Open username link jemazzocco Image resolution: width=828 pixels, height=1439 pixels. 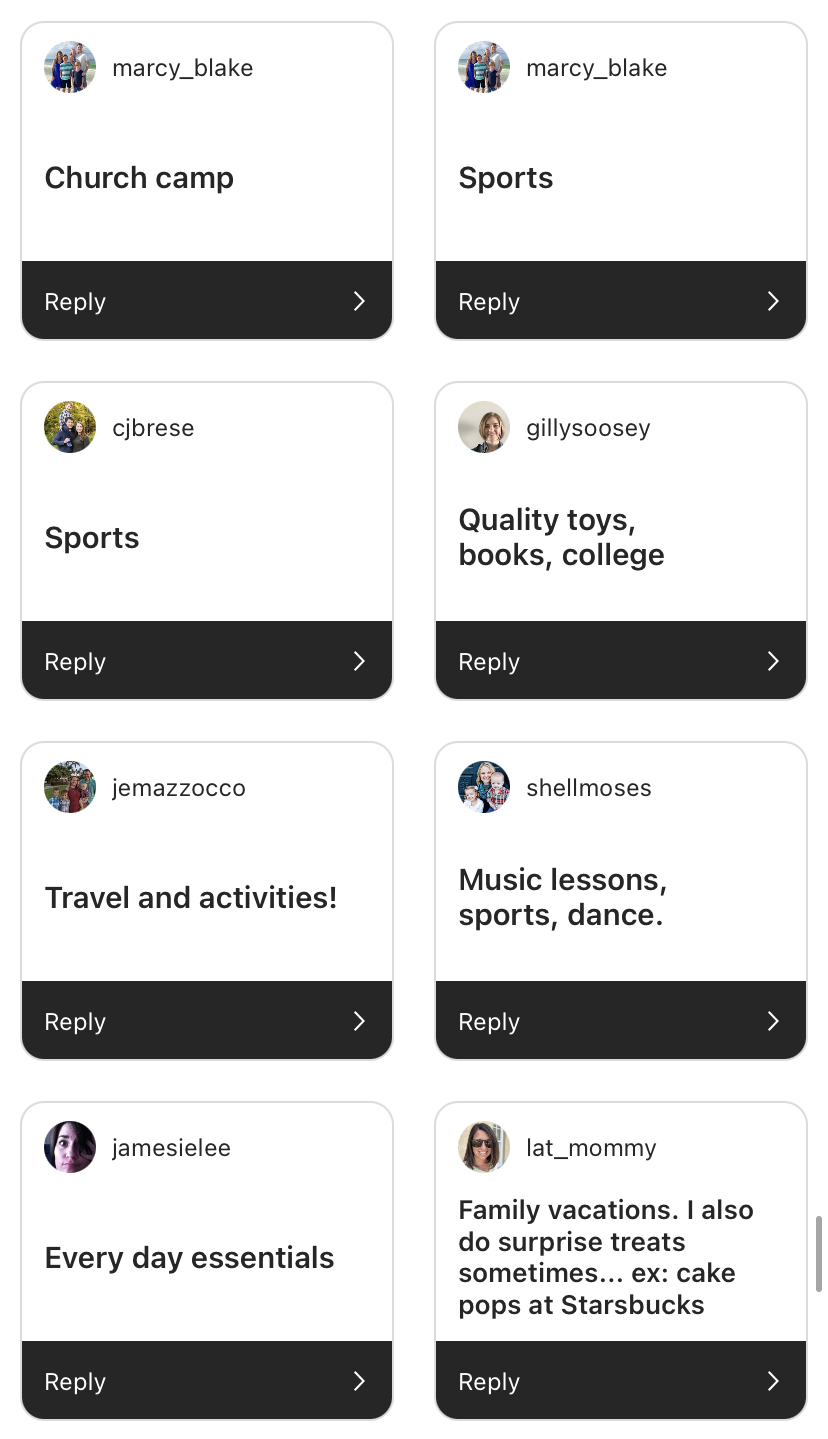click(179, 788)
